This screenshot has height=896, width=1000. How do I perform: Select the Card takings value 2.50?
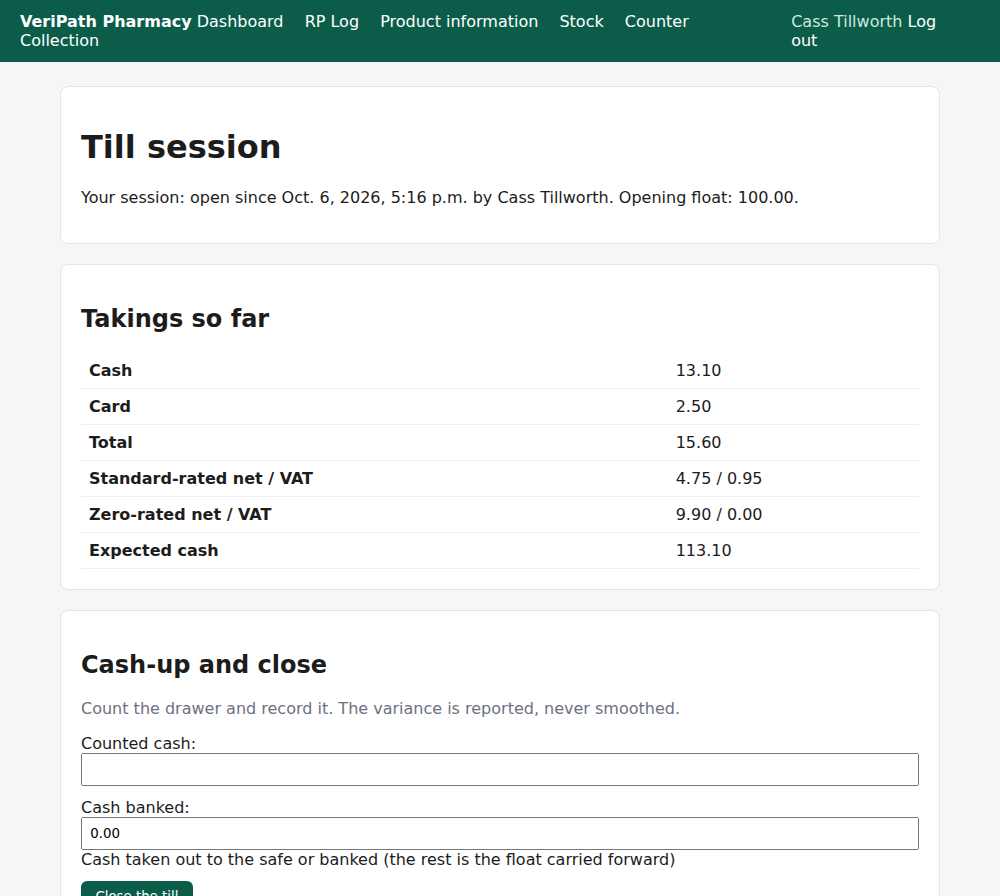[693, 406]
